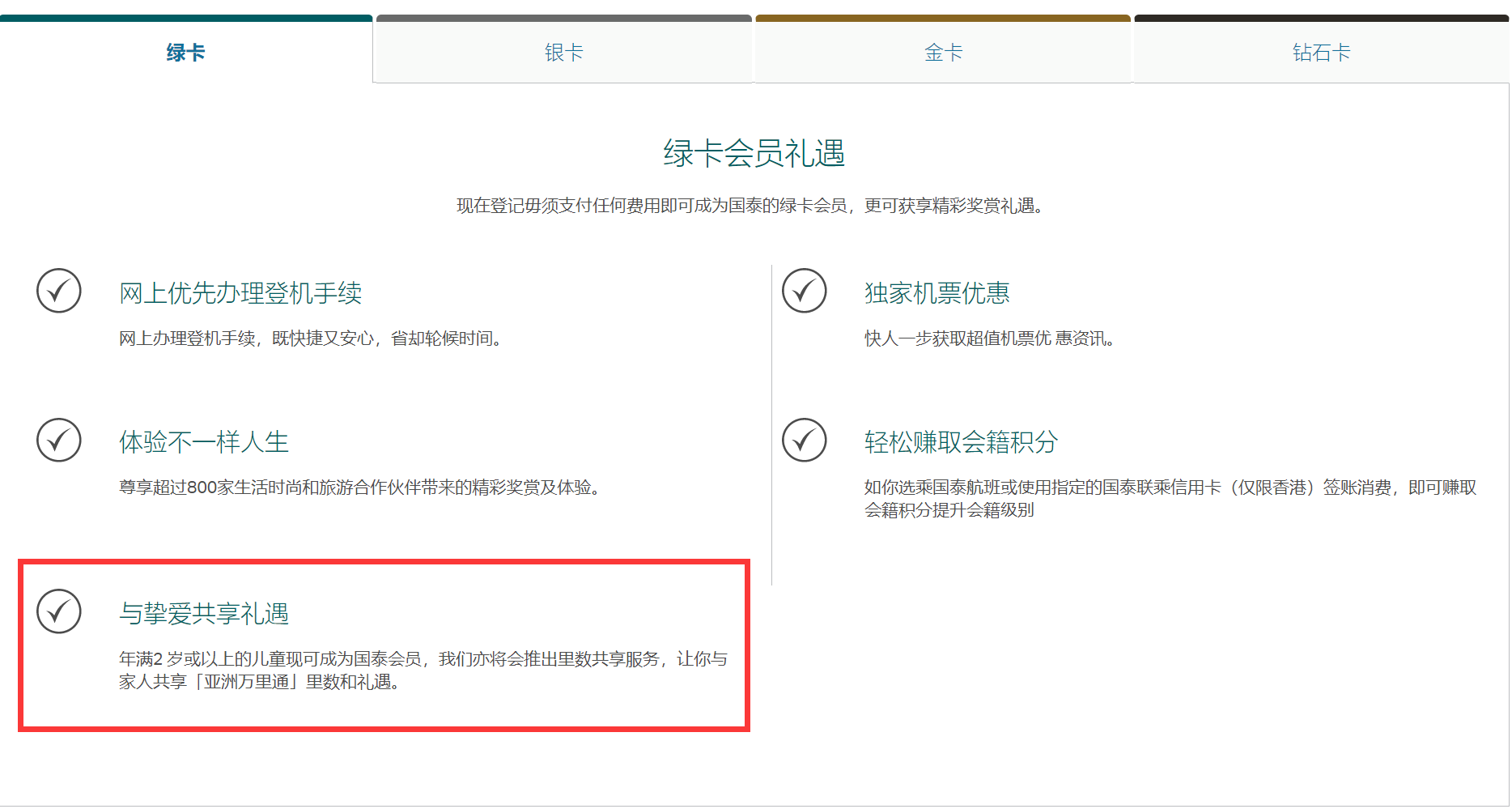
Task: Click the checkmark icon beside 与挚爱共享礼遇
Action: pyautogui.click(x=59, y=611)
